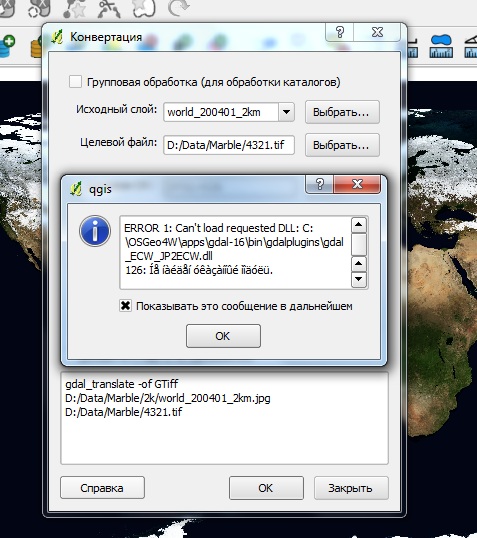
Task: Close the Конвертация dialog window
Action: click(x=377, y=32)
